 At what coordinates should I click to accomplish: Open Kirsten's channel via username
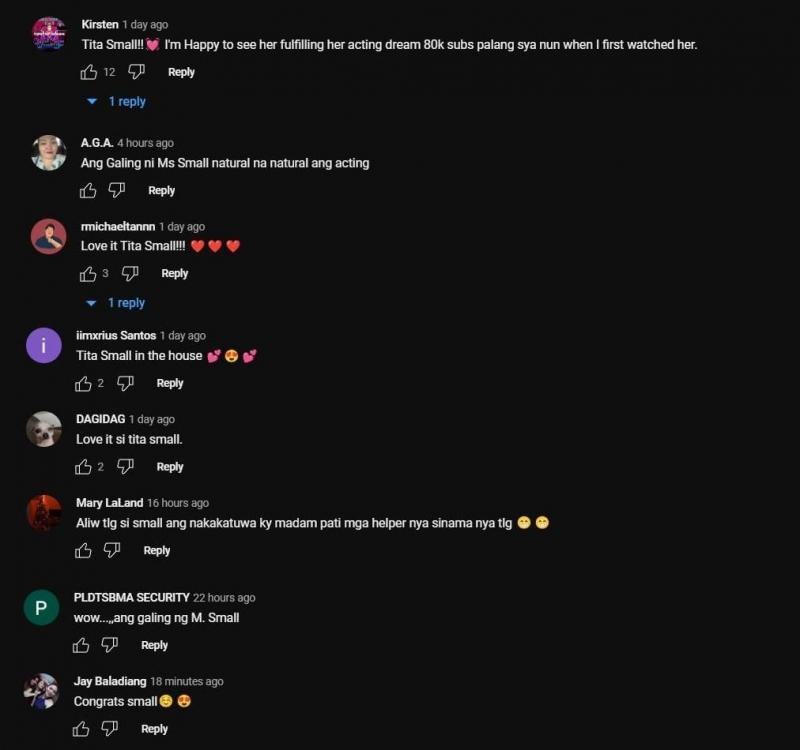pyautogui.click(x=100, y=24)
